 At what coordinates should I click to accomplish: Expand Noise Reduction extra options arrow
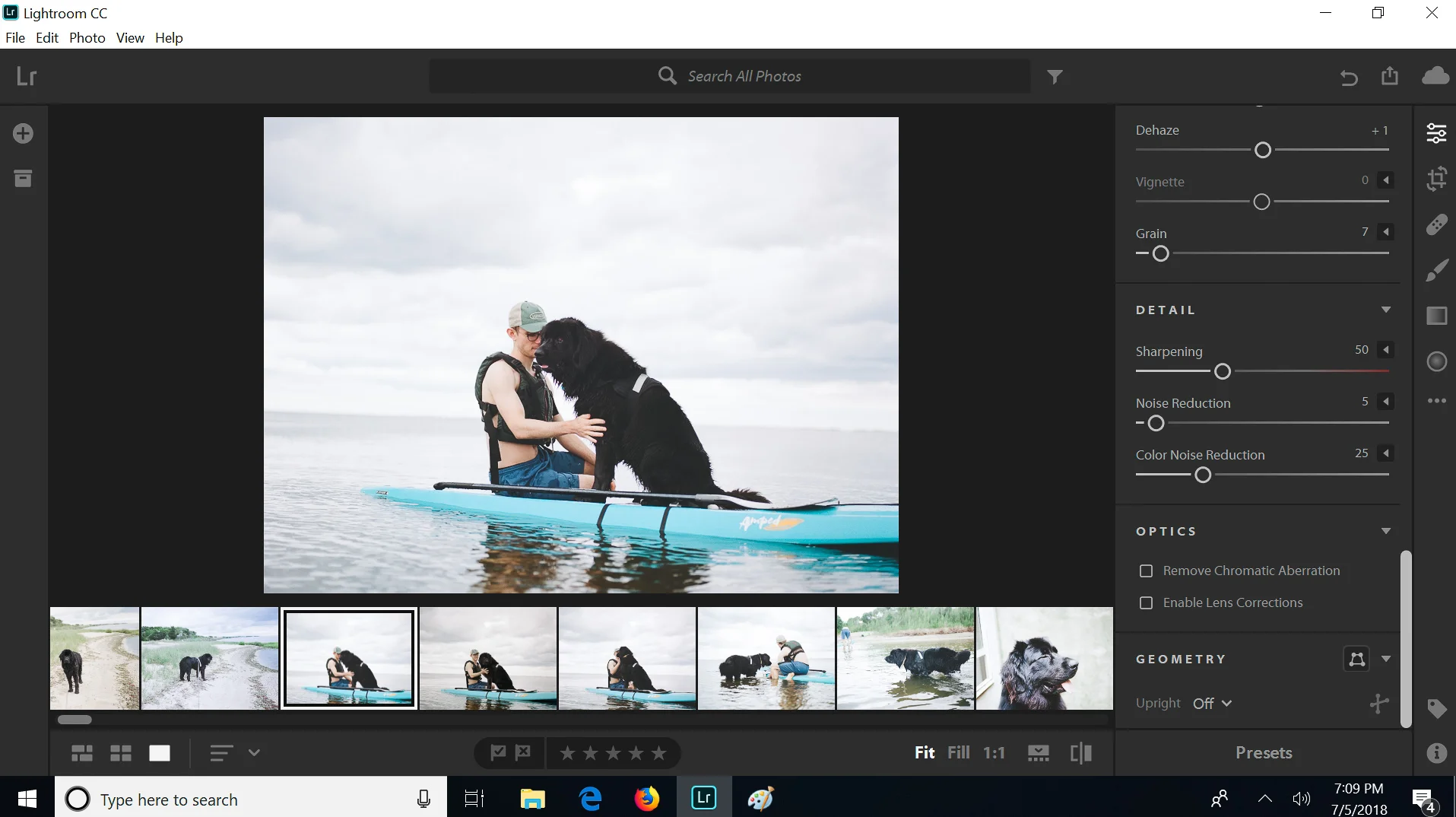point(1386,402)
